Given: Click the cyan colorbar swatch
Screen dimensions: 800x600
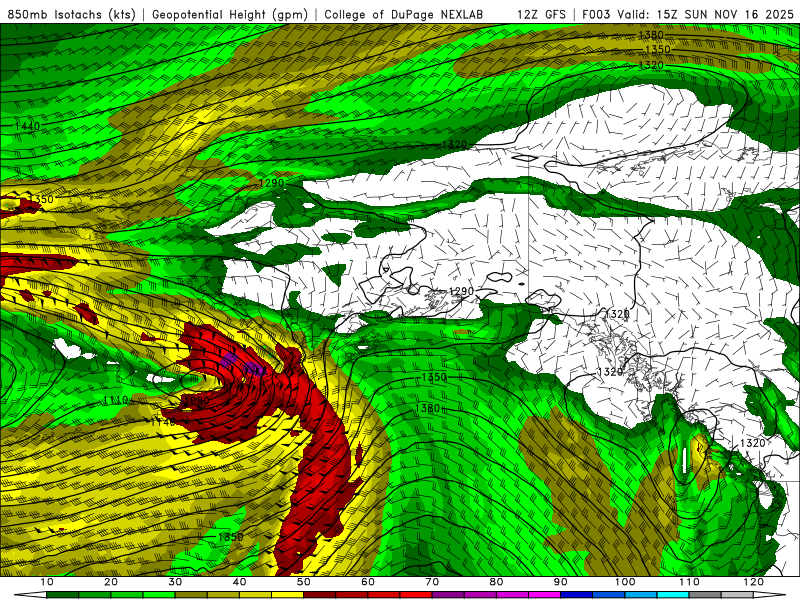Looking at the screenshot, I should tap(673, 595).
